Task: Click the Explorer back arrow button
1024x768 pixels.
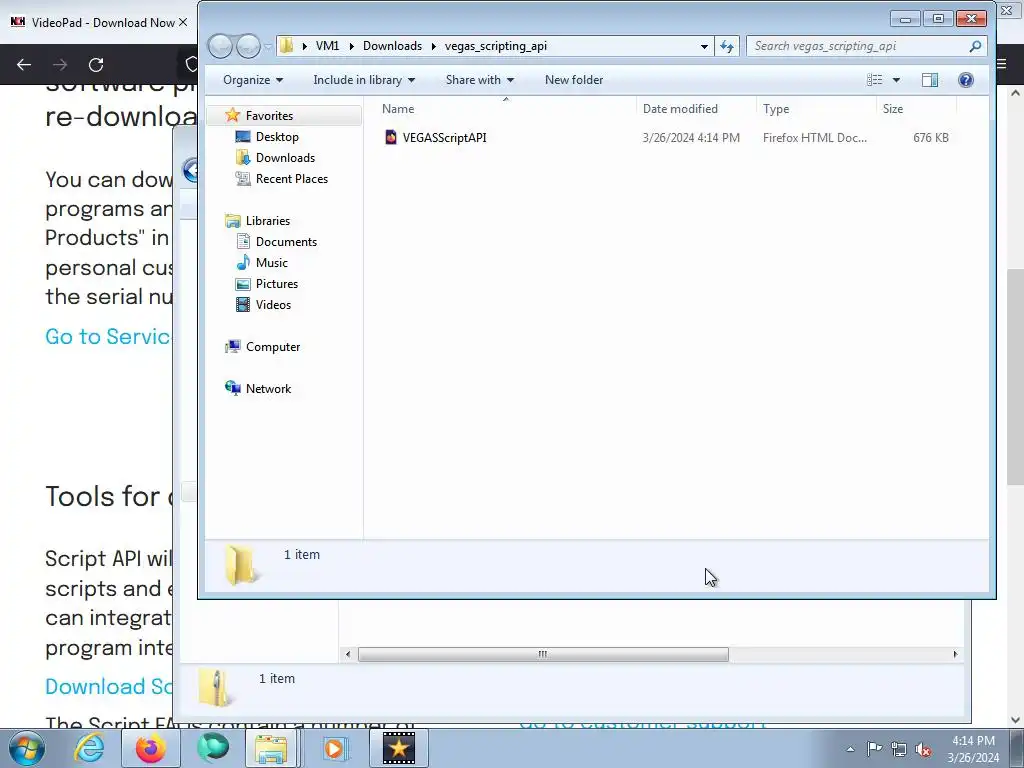Action: click(220, 46)
